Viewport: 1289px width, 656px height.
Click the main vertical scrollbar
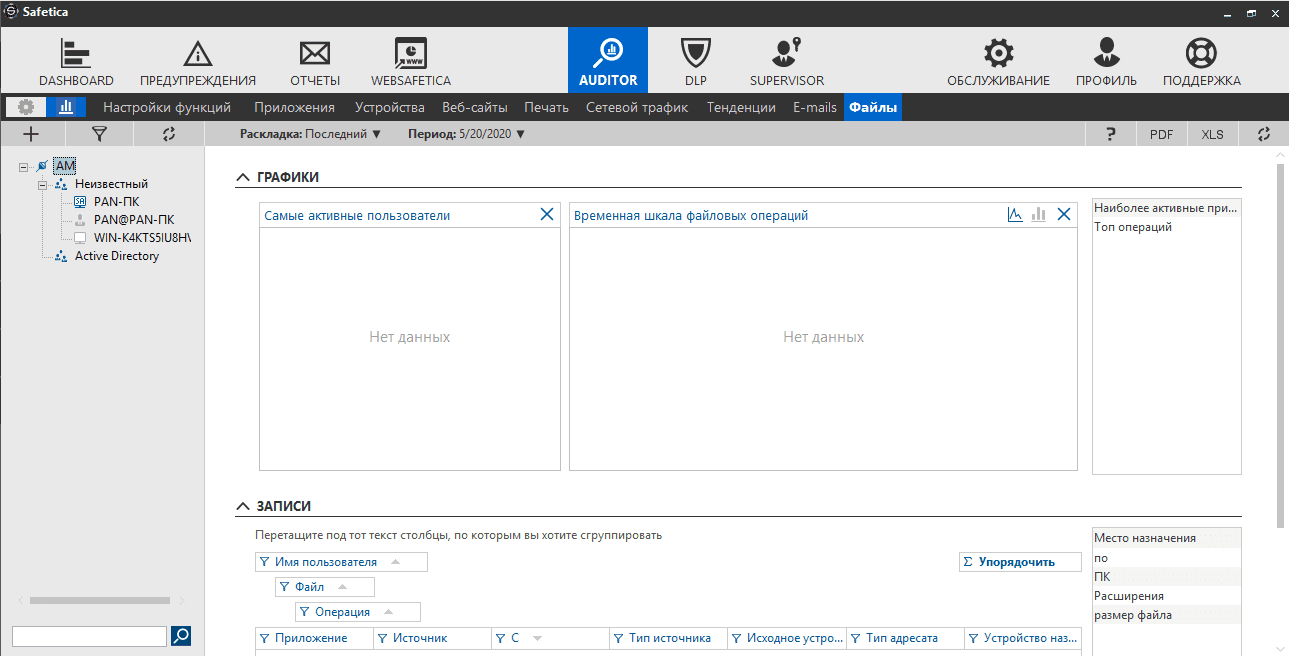pyautogui.click(x=1281, y=344)
